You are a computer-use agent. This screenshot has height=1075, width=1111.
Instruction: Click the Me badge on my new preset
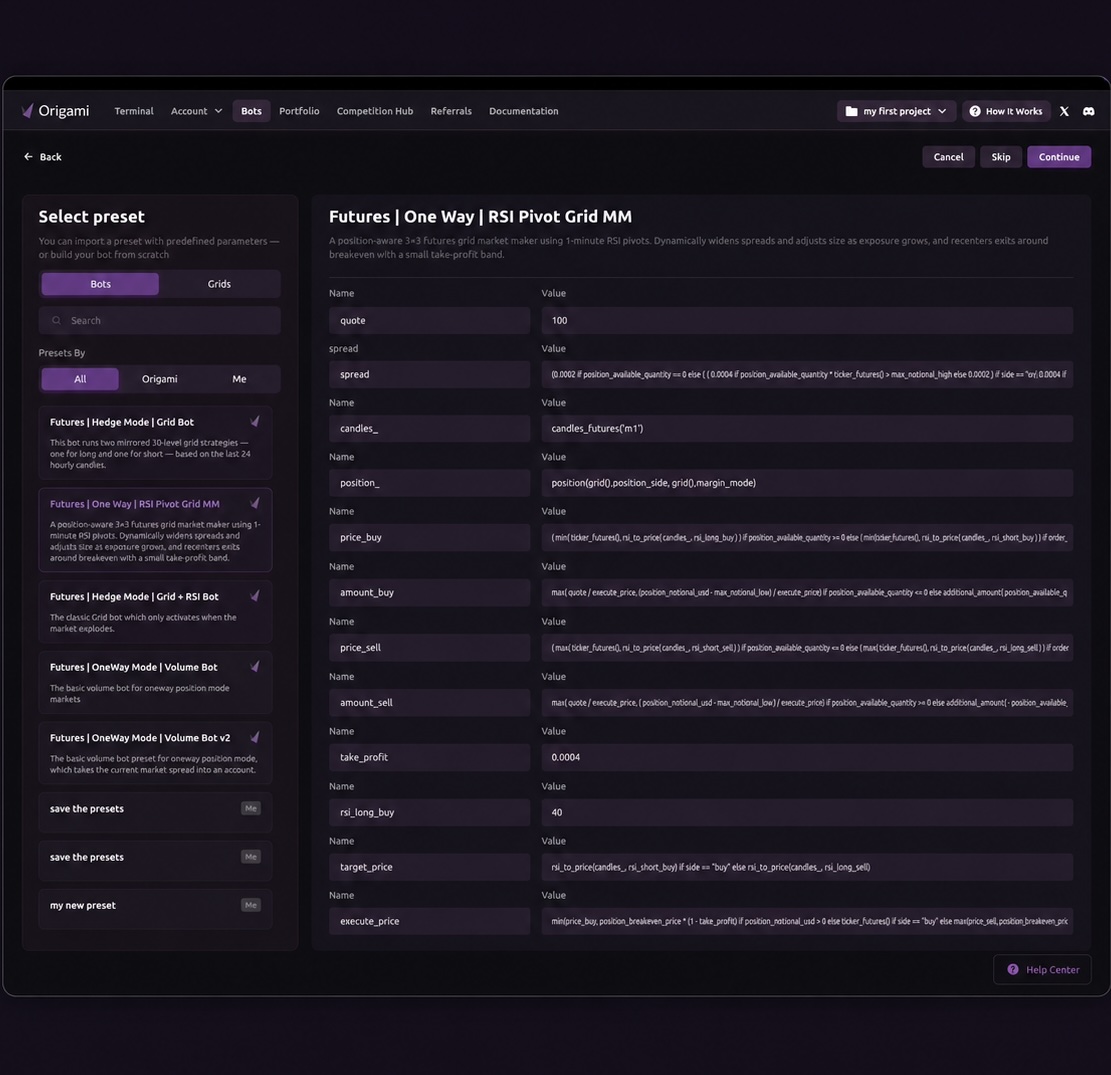[x=251, y=905]
